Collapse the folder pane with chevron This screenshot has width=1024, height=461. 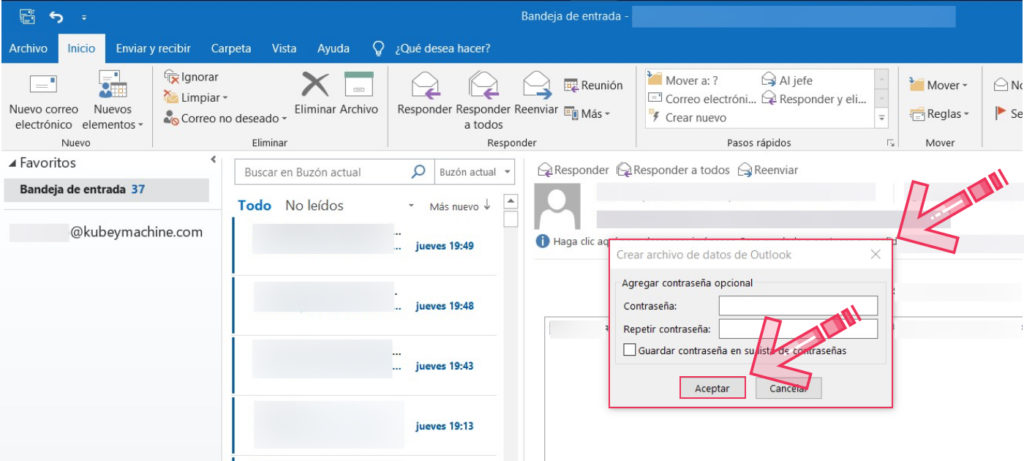click(x=213, y=159)
